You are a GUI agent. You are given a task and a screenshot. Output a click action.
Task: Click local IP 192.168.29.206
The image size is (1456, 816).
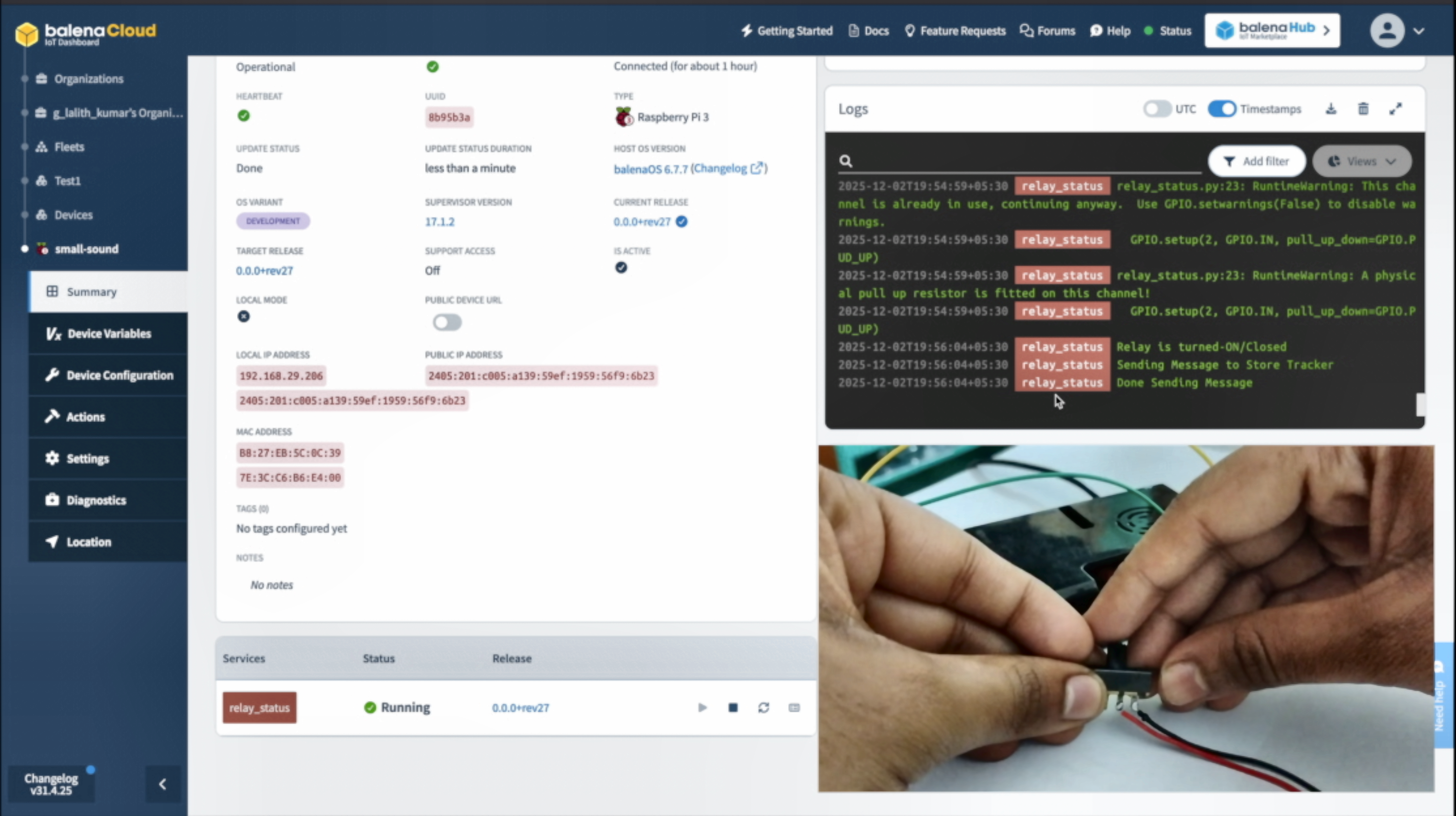(x=281, y=376)
